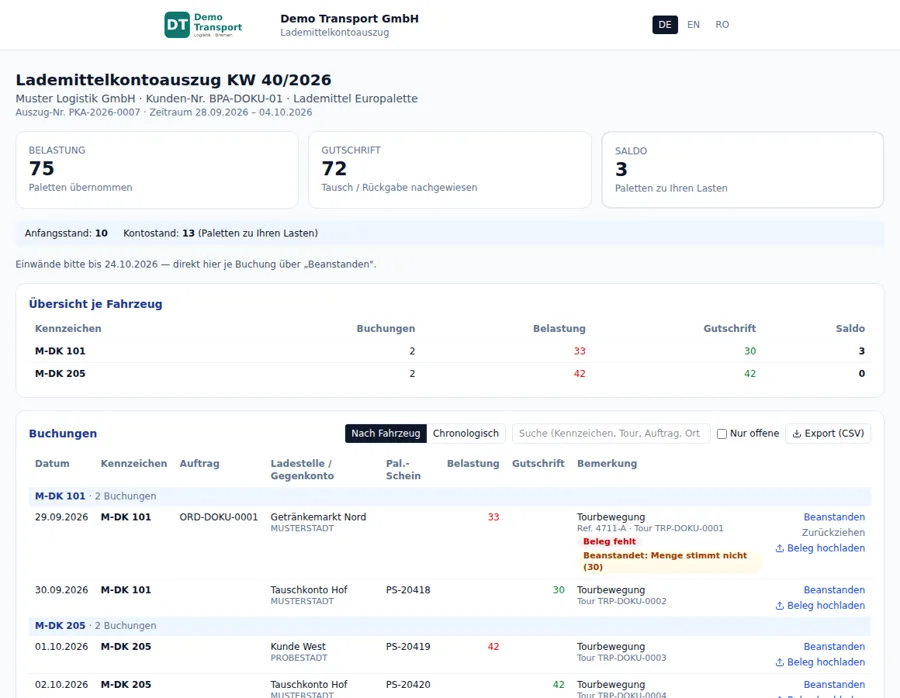Switch language to RO

click(722, 25)
